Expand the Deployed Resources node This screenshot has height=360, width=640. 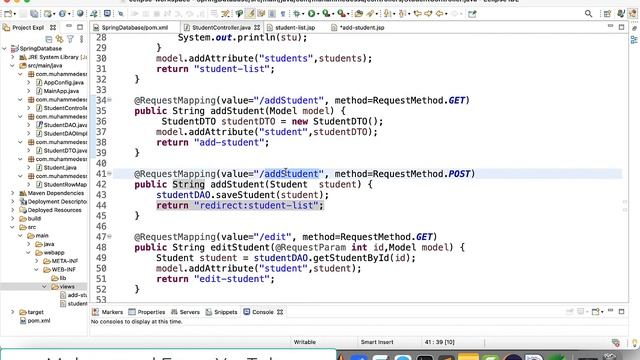13,210
